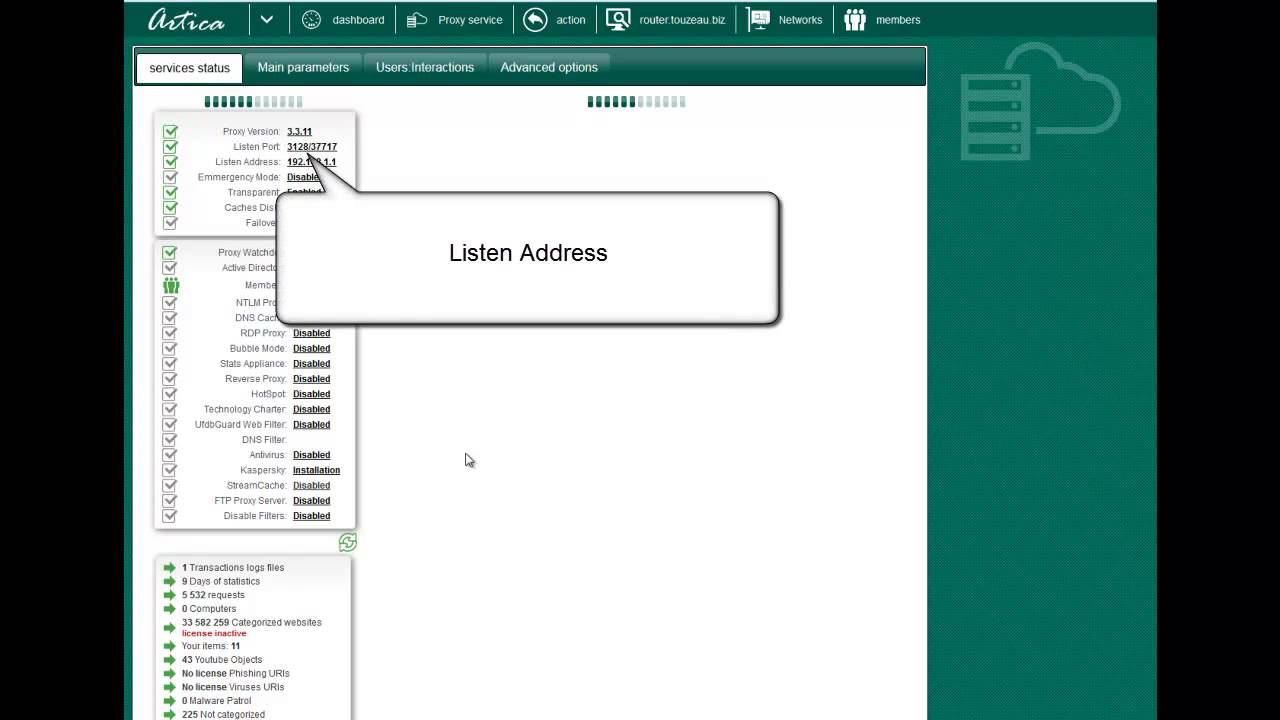Open the Advanced options tab
The width and height of the screenshot is (1280, 720).
tap(549, 67)
